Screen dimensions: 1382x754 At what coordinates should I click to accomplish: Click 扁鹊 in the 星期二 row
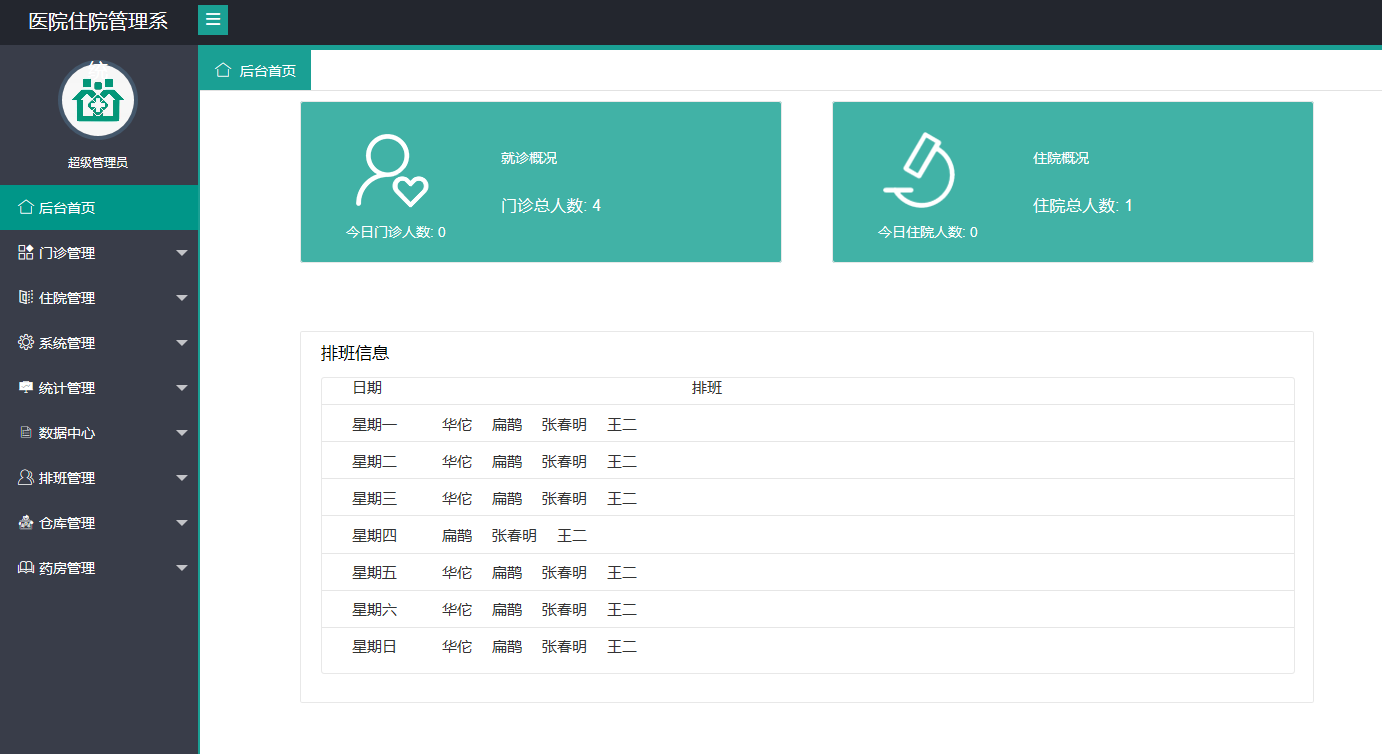(507, 462)
